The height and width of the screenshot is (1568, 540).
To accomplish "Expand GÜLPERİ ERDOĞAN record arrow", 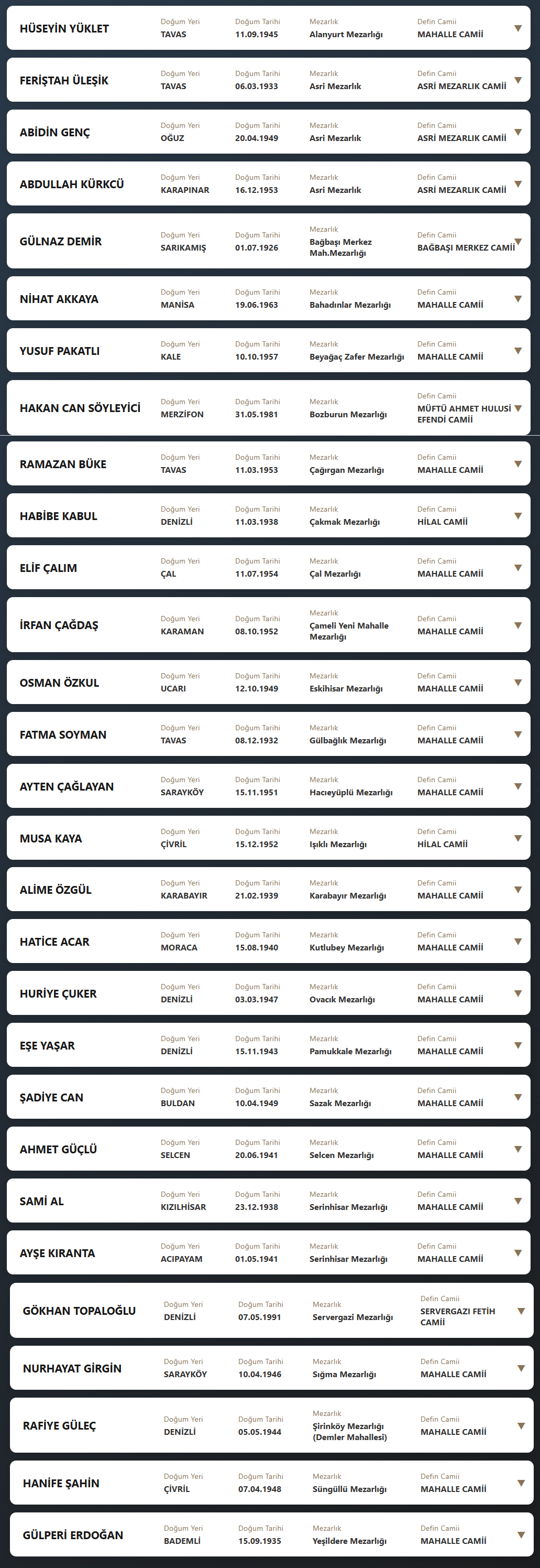I will coord(521,1534).
